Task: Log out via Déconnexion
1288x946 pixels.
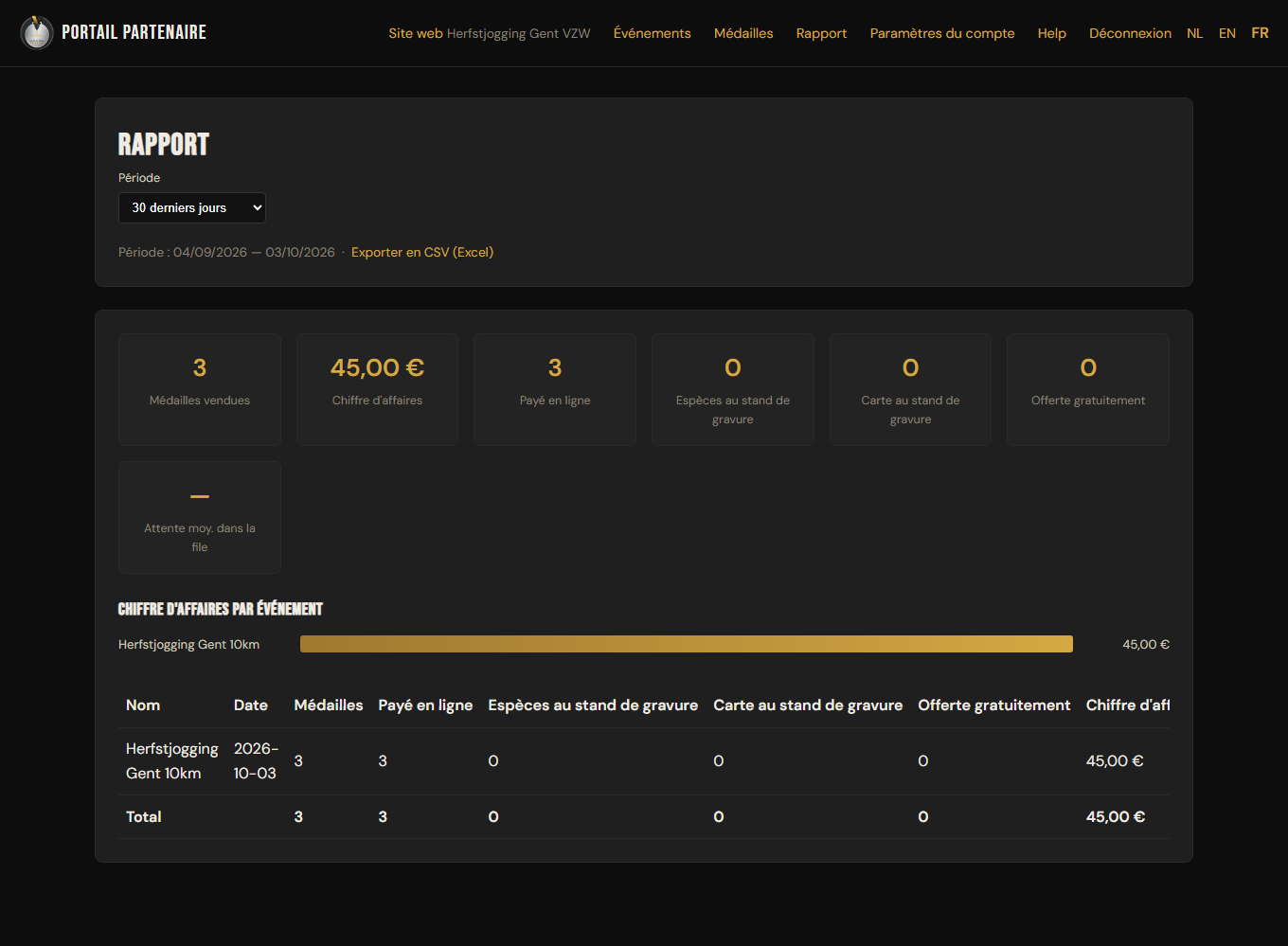Action: coord(1130,33)
